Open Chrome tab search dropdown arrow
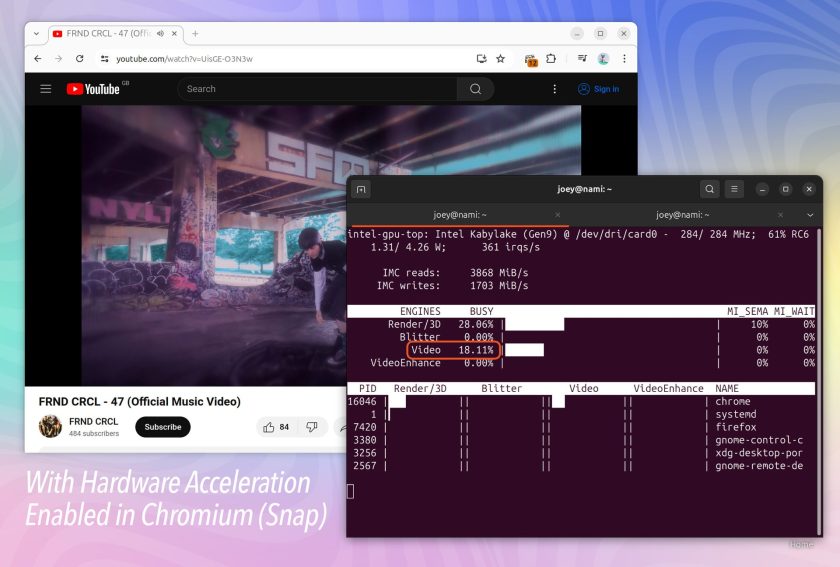The image size is (840, 567). click(36, 34)
